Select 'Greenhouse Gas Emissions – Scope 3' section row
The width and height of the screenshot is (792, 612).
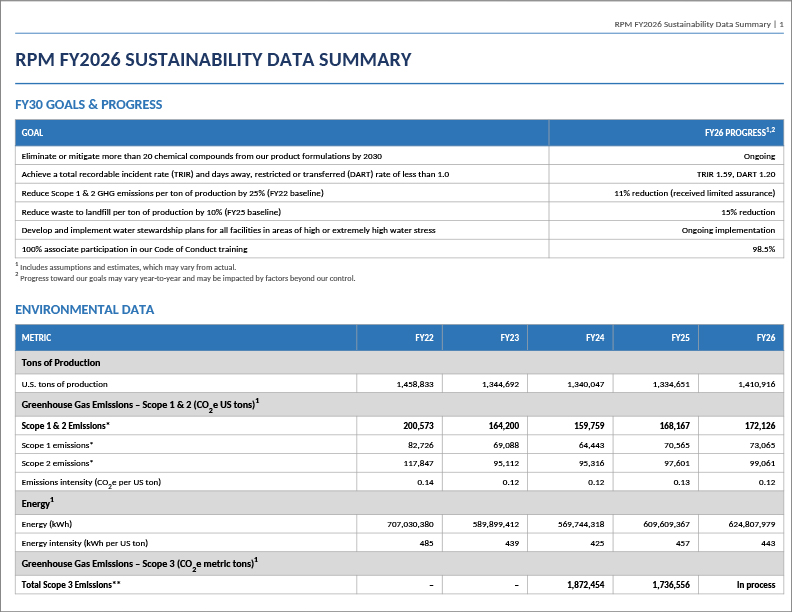[399, 564]
